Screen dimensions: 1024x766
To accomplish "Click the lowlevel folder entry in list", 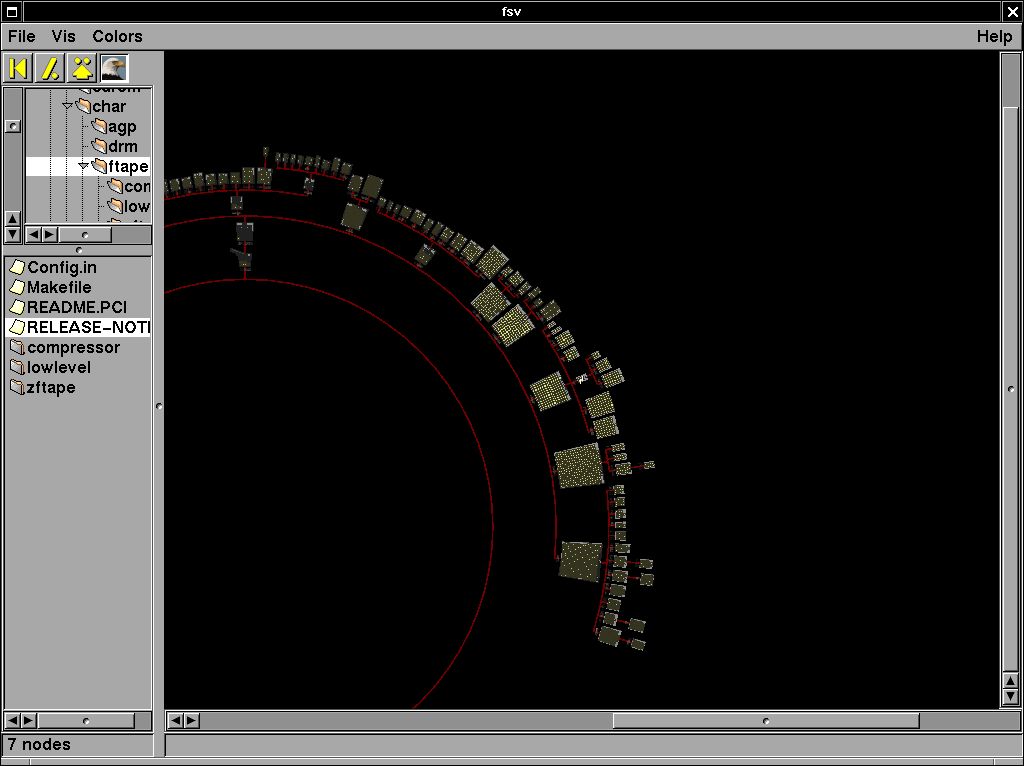I will pyautogui.click(x=58, y=368).
